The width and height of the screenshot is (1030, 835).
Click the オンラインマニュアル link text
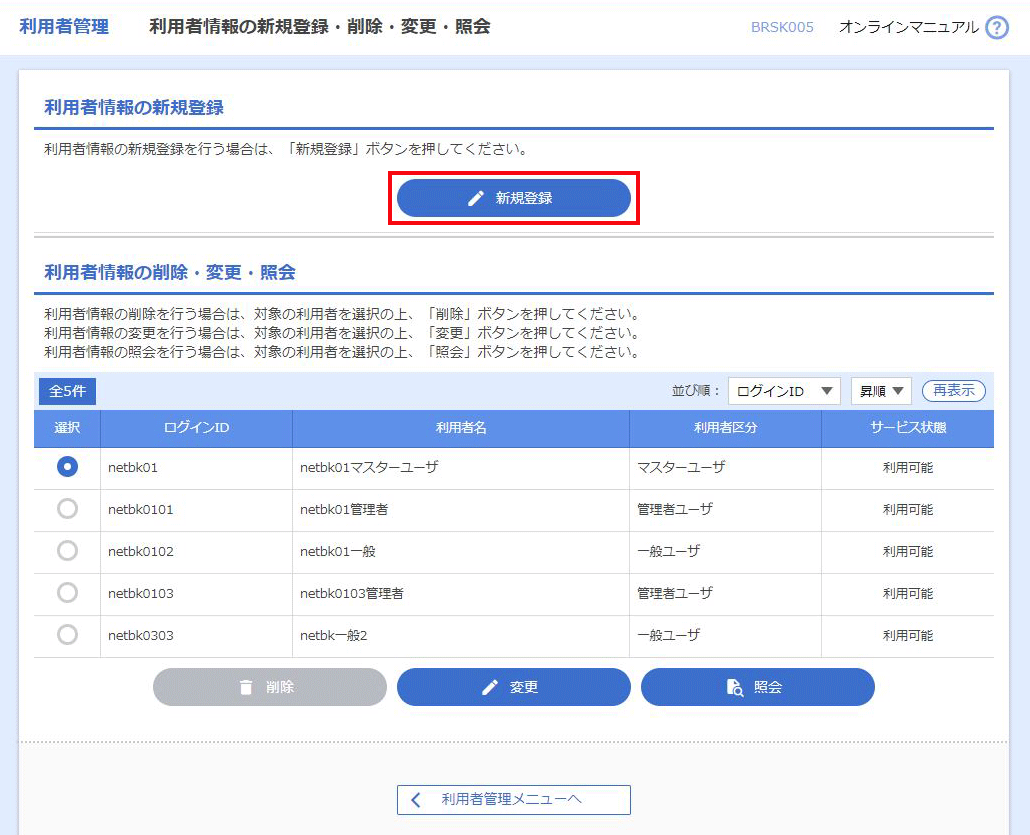[908, 27]
